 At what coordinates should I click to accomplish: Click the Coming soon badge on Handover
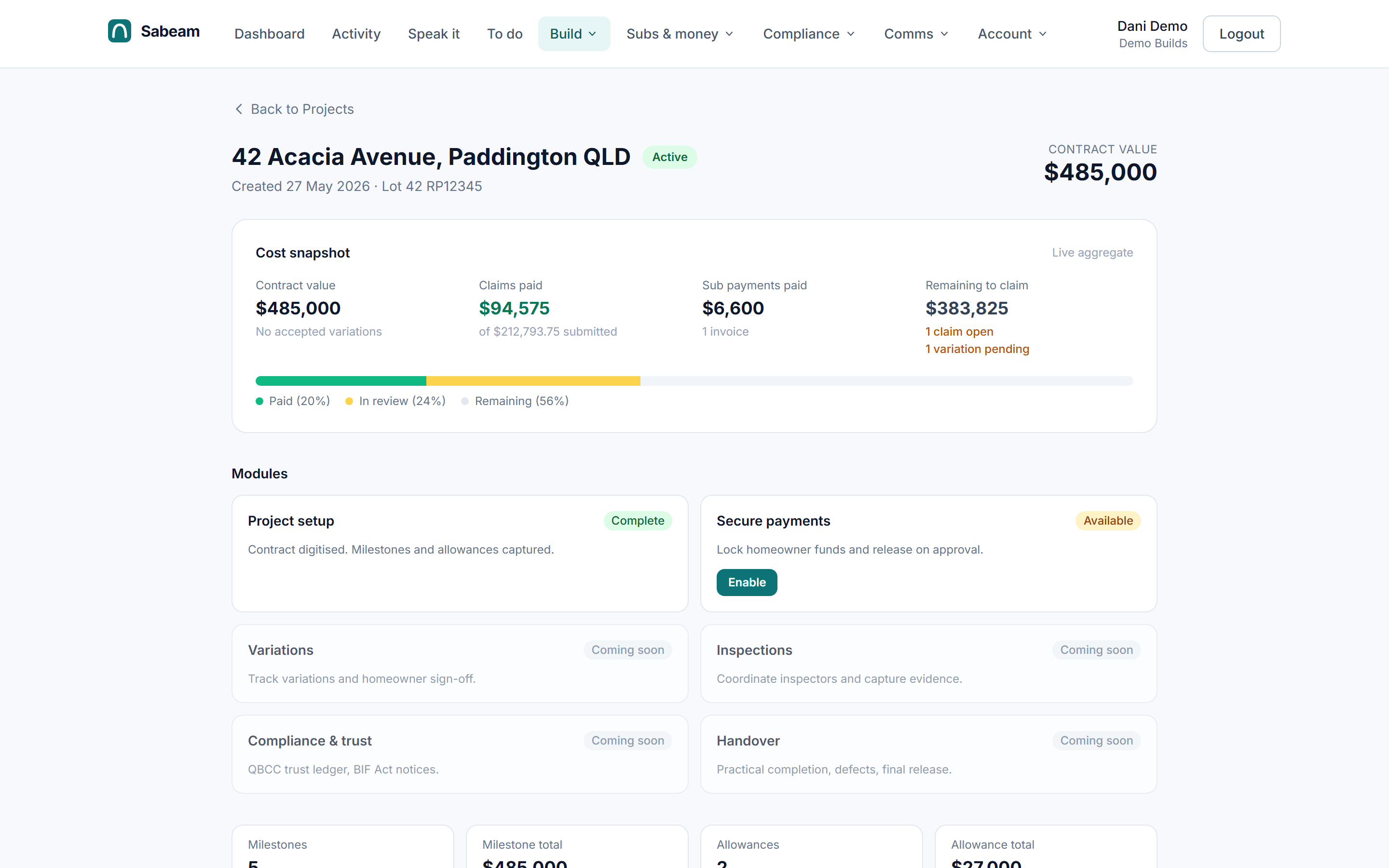(1096, 741)
